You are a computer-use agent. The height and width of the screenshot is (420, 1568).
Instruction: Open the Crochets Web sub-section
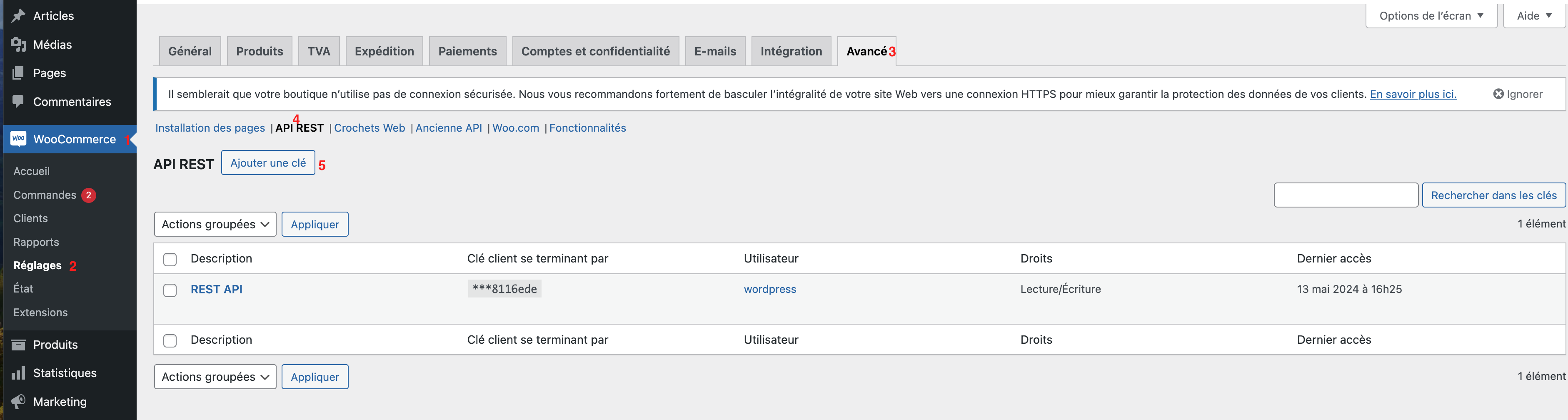pos(370,128)
